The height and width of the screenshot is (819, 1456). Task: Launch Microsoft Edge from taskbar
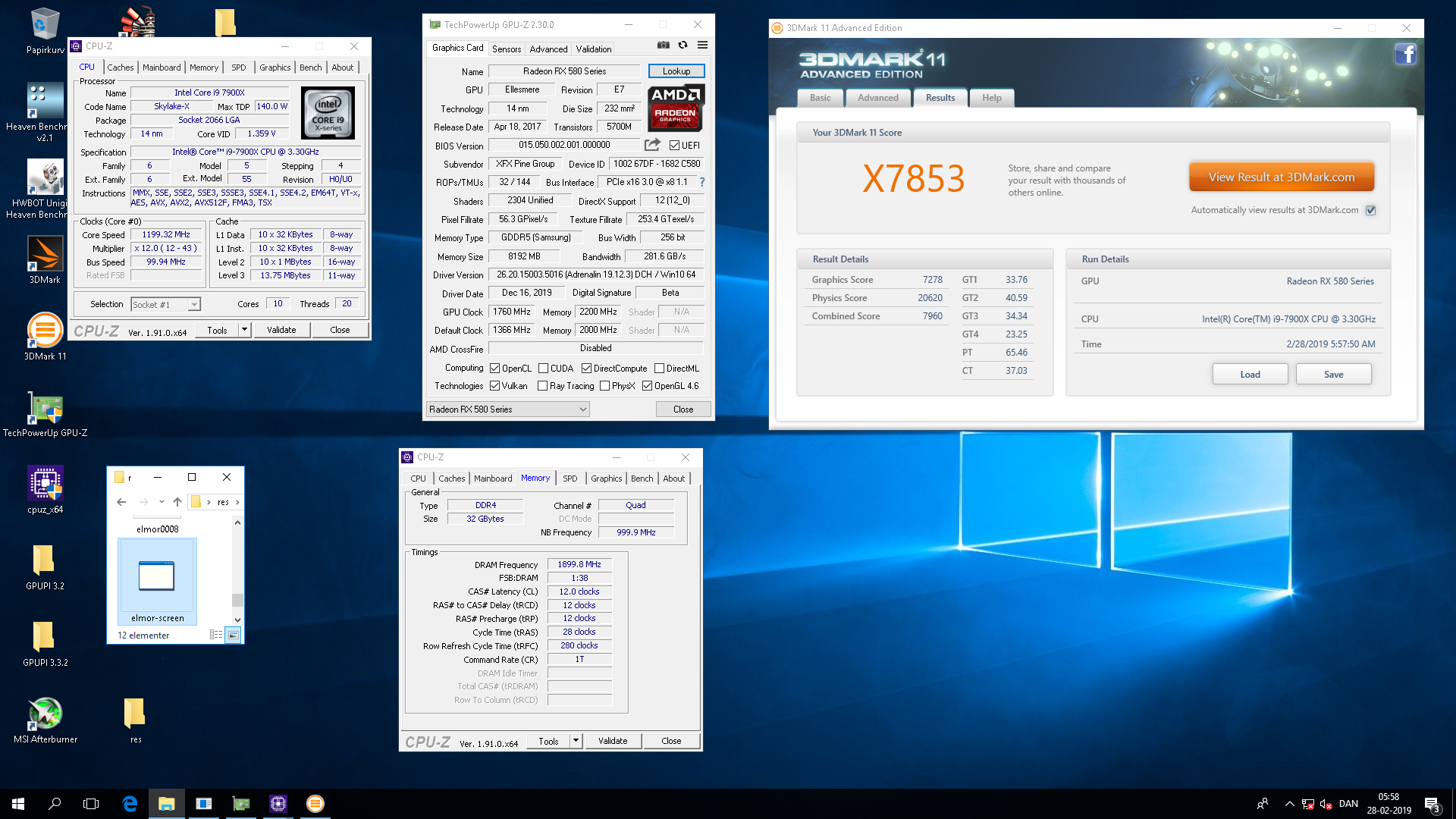pos(130,804)
